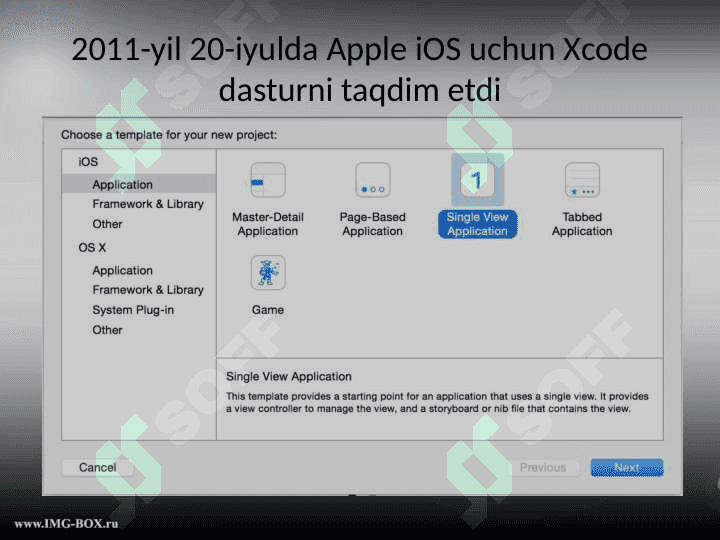The image size is (720, 540).
Task: Select Application under iOS
Action: (139, 184)
